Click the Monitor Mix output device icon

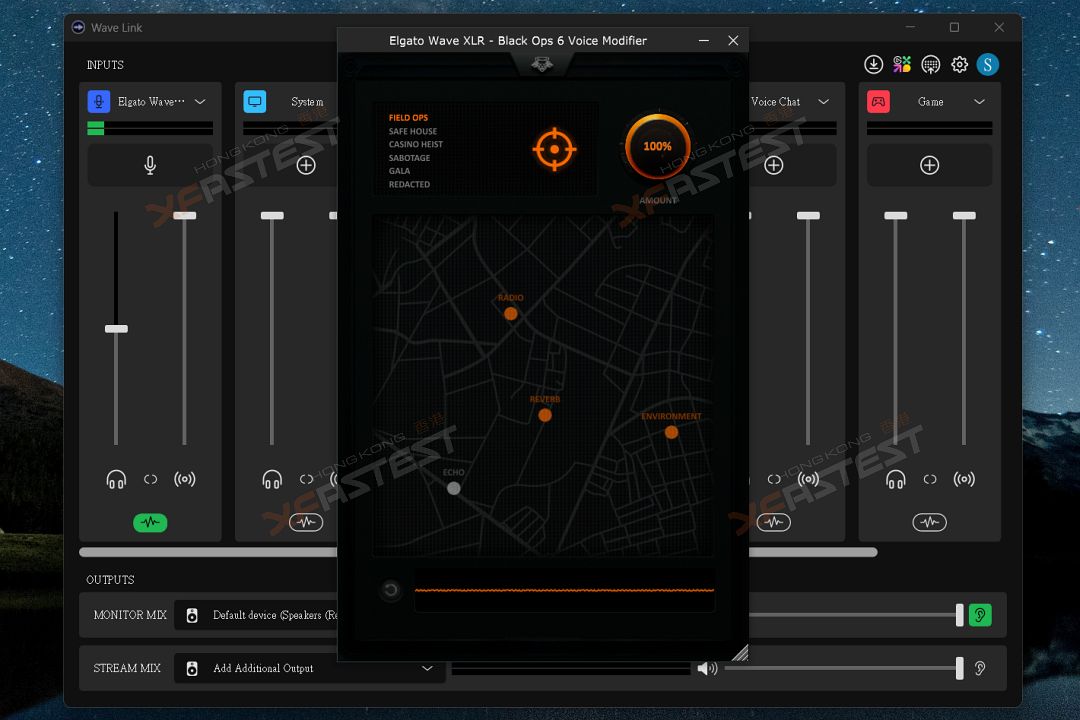pyautogui.click(x=192, y=615)
